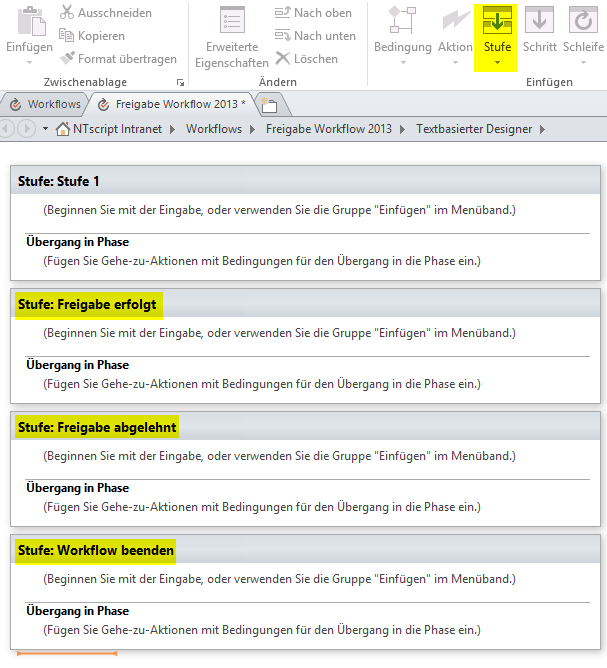Image resolution: width=607 pixels, height=668 pixels.
Task: Click Ausschneiden scissors icon
Action: tap(68, 13)
